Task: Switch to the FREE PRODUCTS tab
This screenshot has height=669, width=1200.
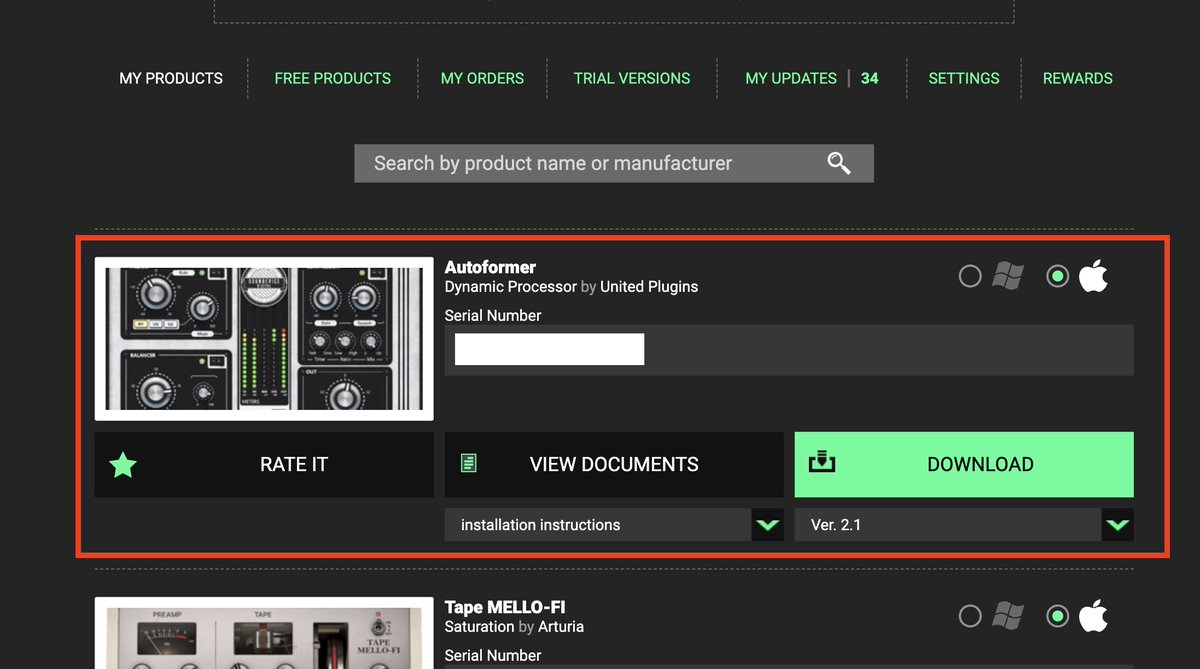Action: pyautogui.click(x=333, y=78)
